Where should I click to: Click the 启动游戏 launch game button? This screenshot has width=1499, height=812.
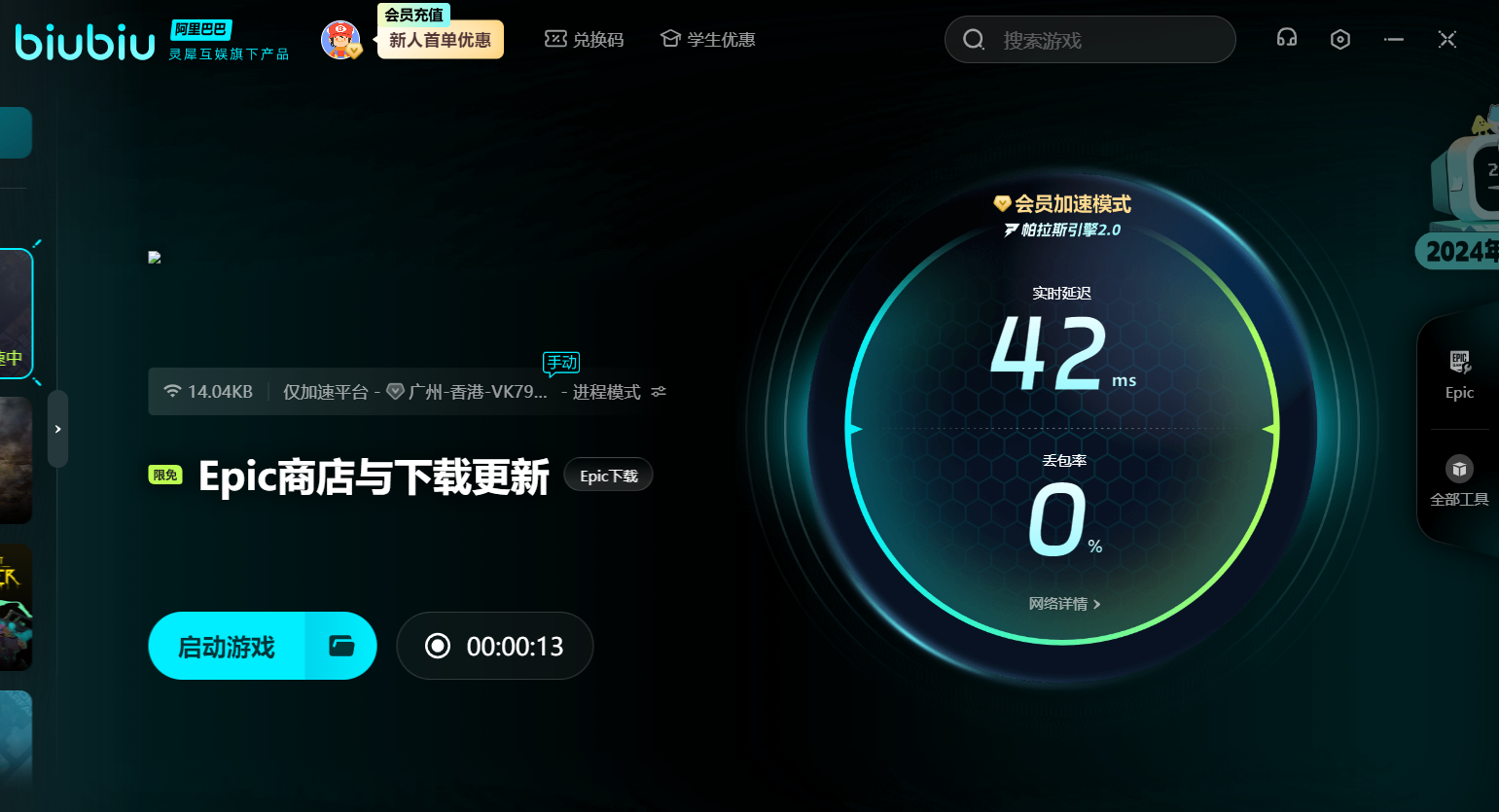tap(227, 646)
